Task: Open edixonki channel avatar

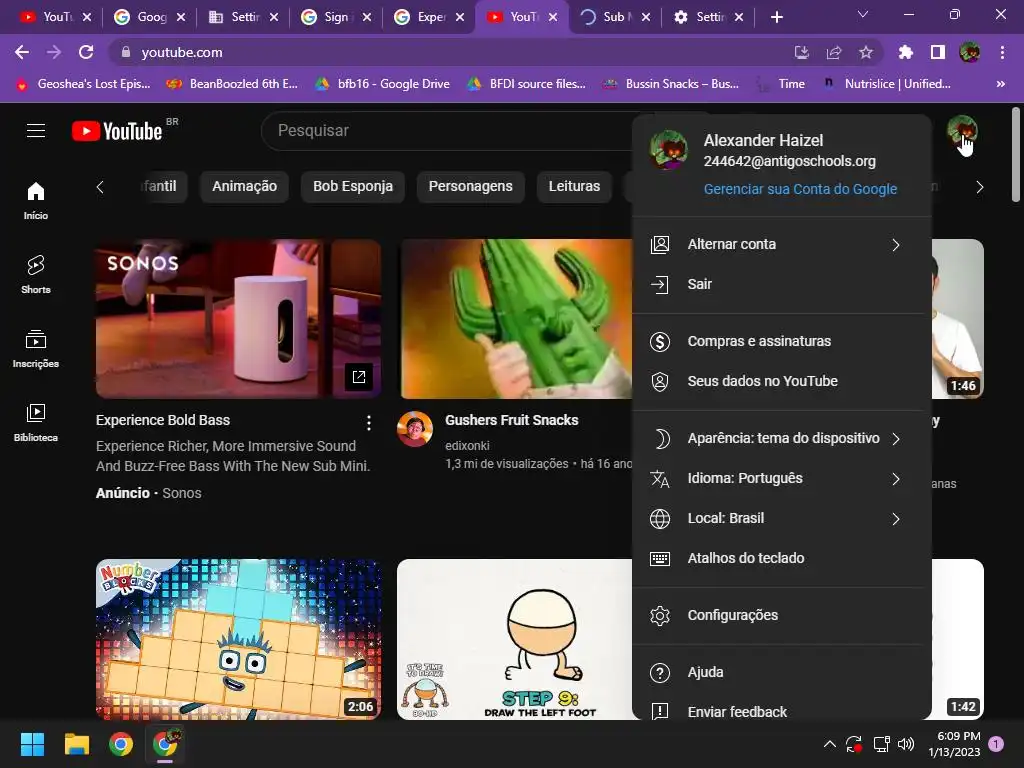Action: coord(415,429)
